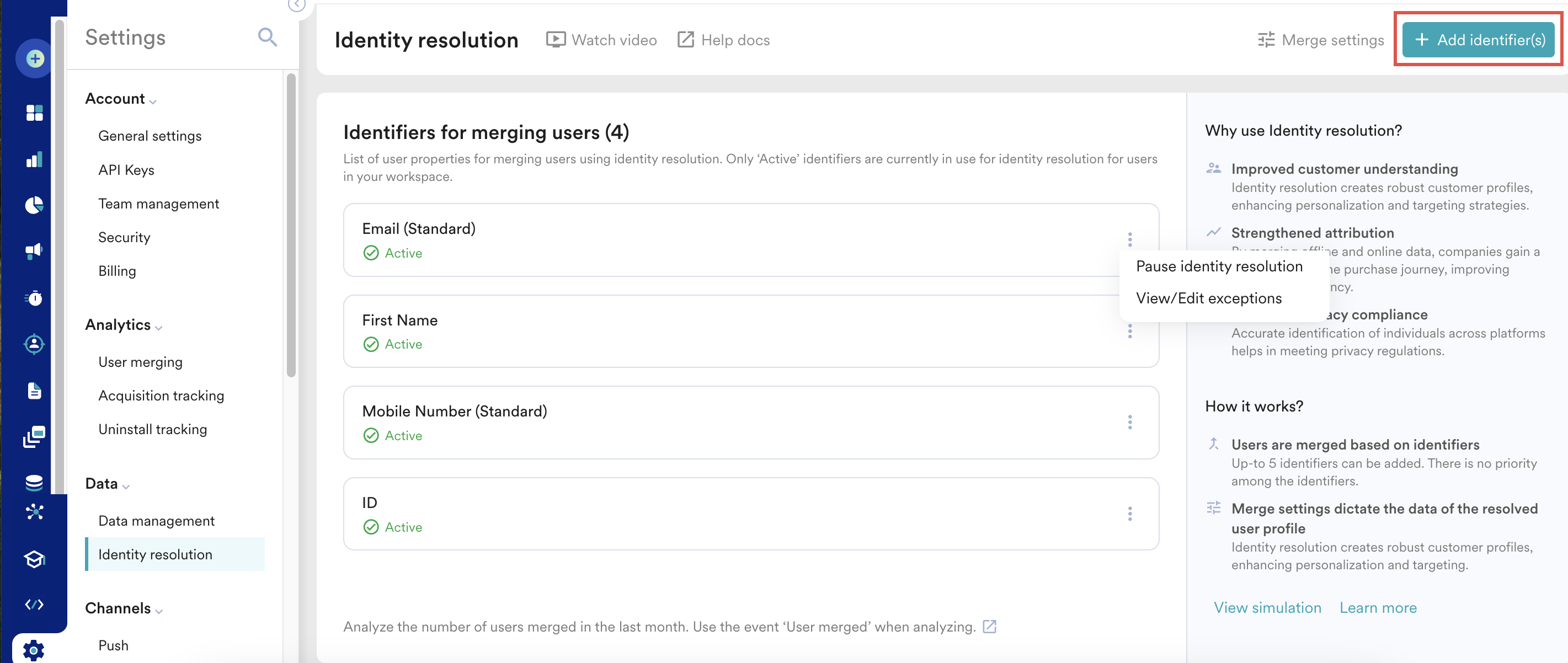Viewport: 1568px width, 663px height.
Task: Open three-dot menu for Mobile Number identifier
Action: click(x=1130, y=423)
